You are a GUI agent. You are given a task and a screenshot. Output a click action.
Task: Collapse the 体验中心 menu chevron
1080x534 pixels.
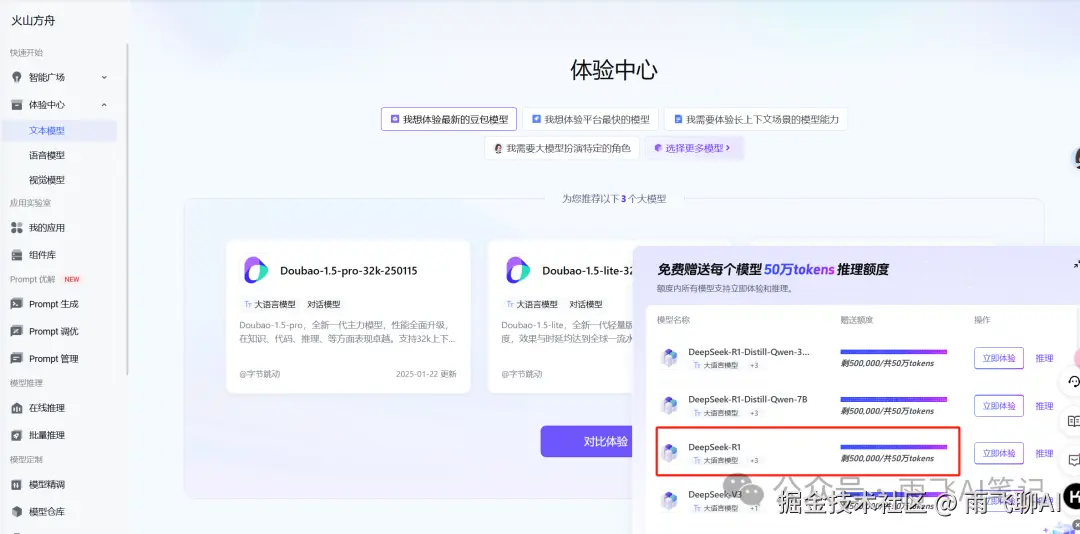104,105
